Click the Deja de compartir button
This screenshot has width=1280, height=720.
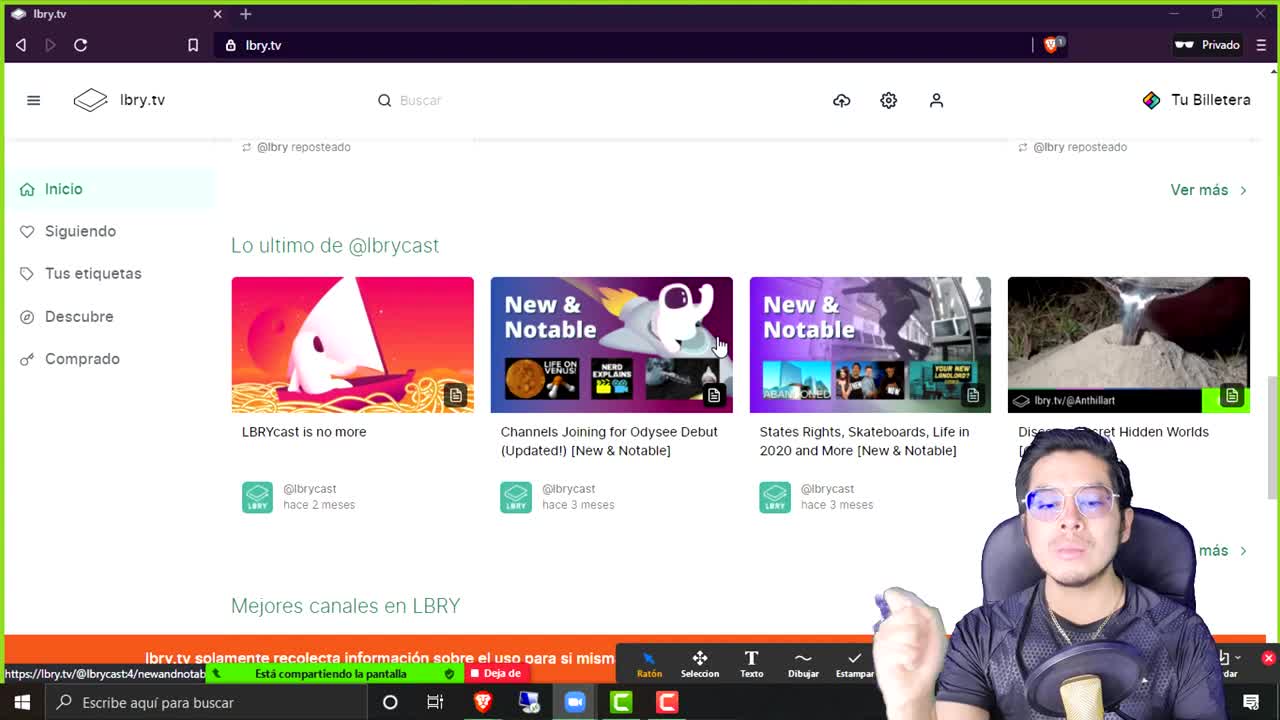coord(498,673)
